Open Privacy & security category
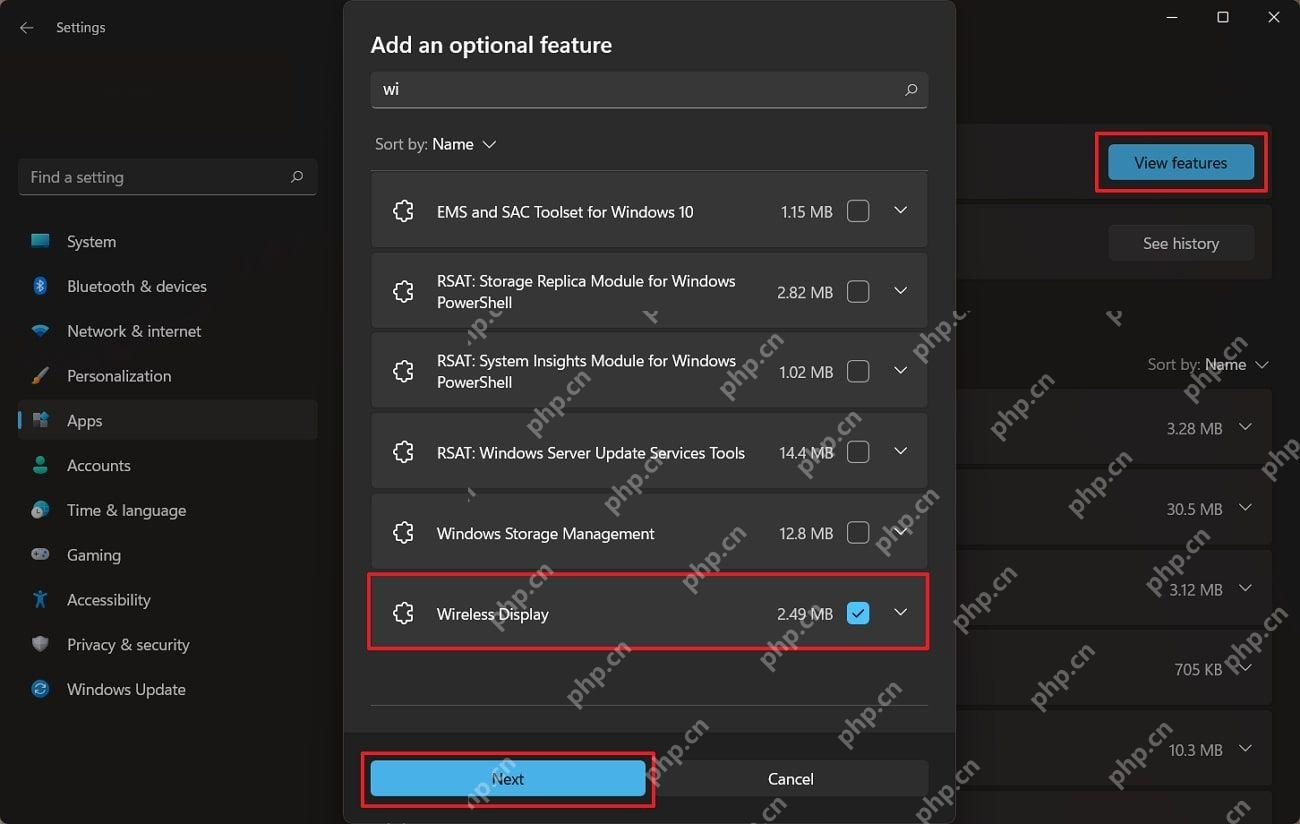Image resolution: width=1300 pixels, height=824 pixels. [168, 644]
